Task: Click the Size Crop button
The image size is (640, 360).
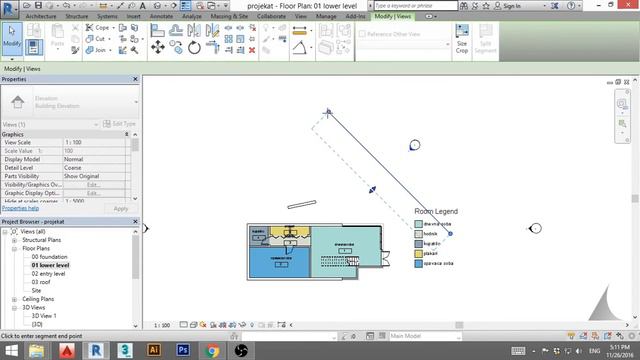Action: click(462, 39)
